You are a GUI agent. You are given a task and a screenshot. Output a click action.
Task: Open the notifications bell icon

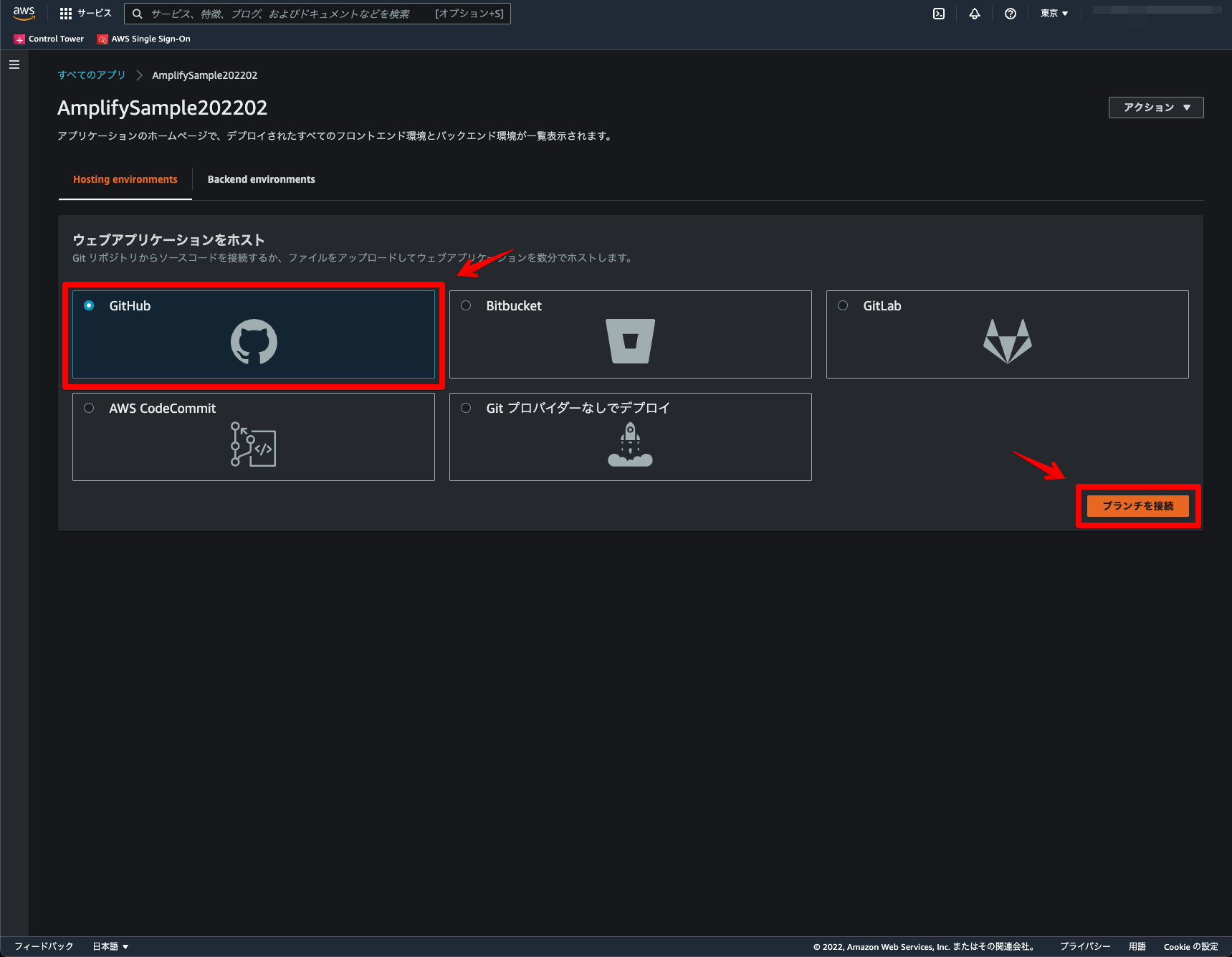click(x=975, y=14)
